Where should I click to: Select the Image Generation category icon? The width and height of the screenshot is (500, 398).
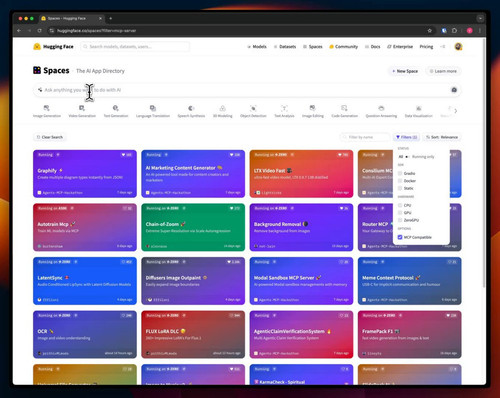point(46,108)
